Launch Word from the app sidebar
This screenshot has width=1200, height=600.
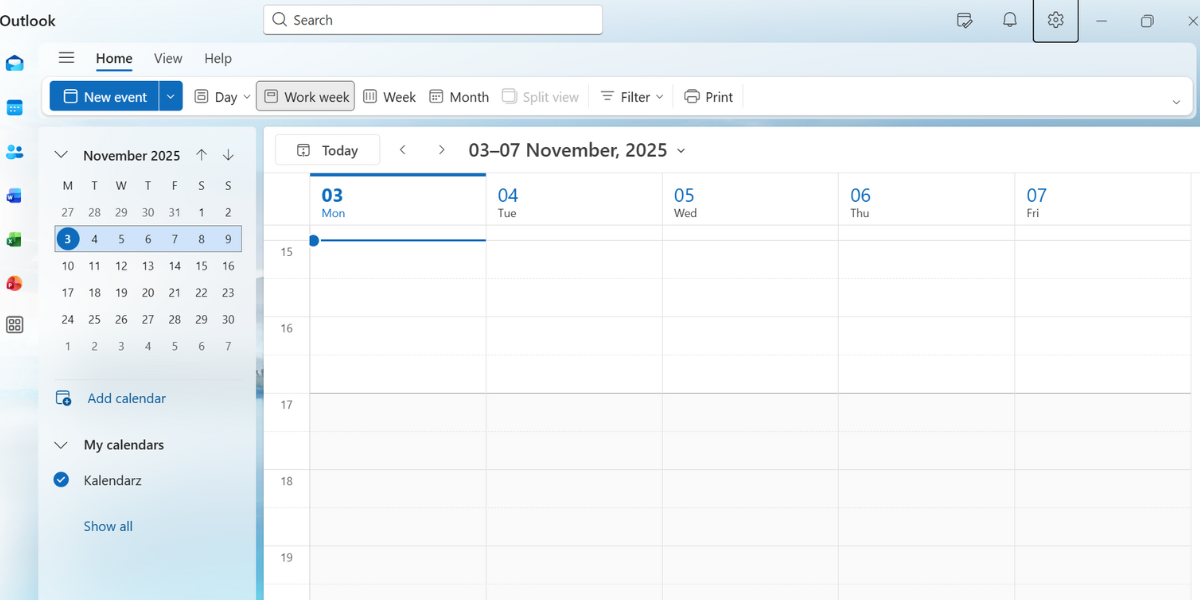pyautogui.click(x=14, y=196)
